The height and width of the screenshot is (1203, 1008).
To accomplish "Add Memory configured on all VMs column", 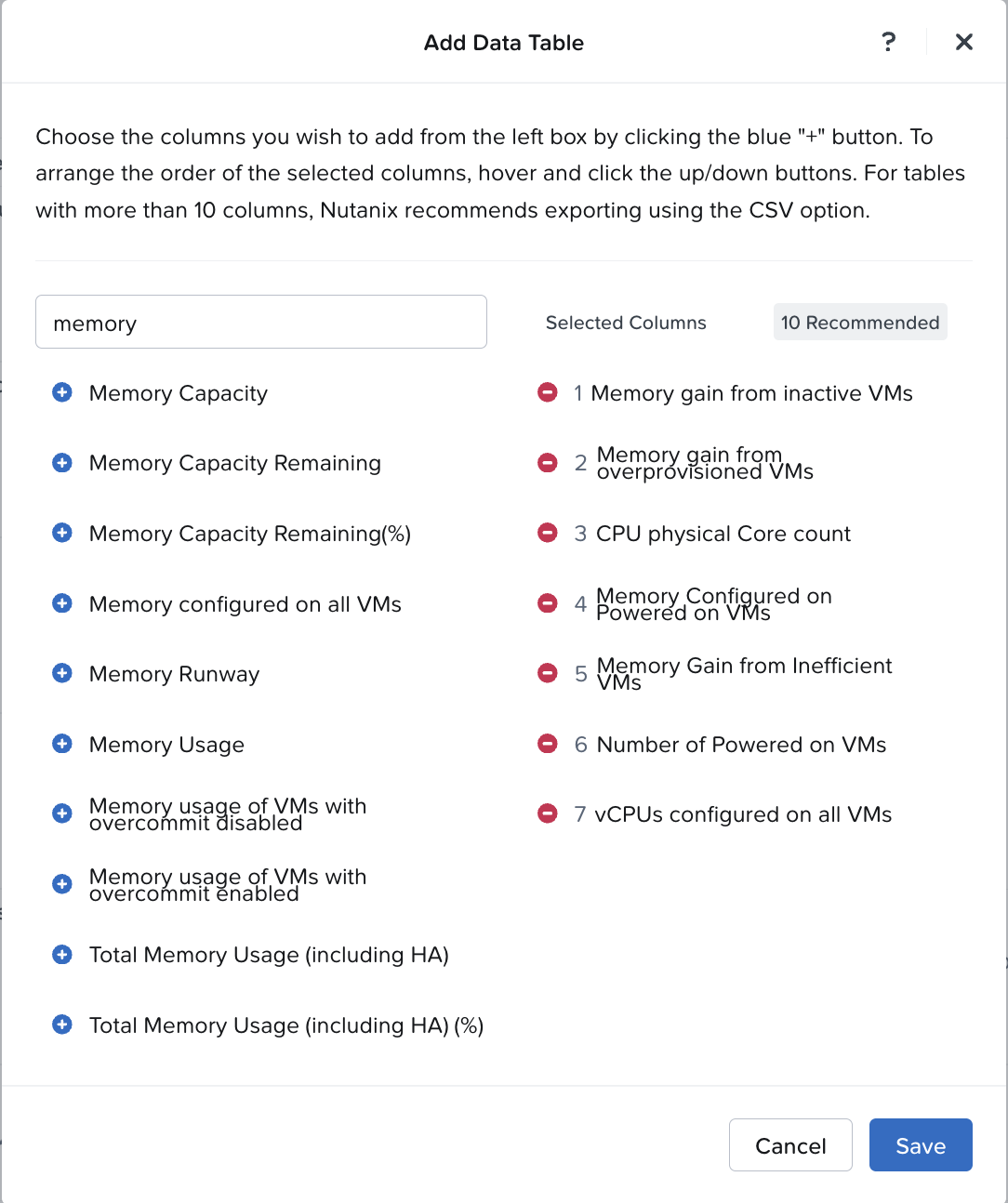I will coord(62,603).
